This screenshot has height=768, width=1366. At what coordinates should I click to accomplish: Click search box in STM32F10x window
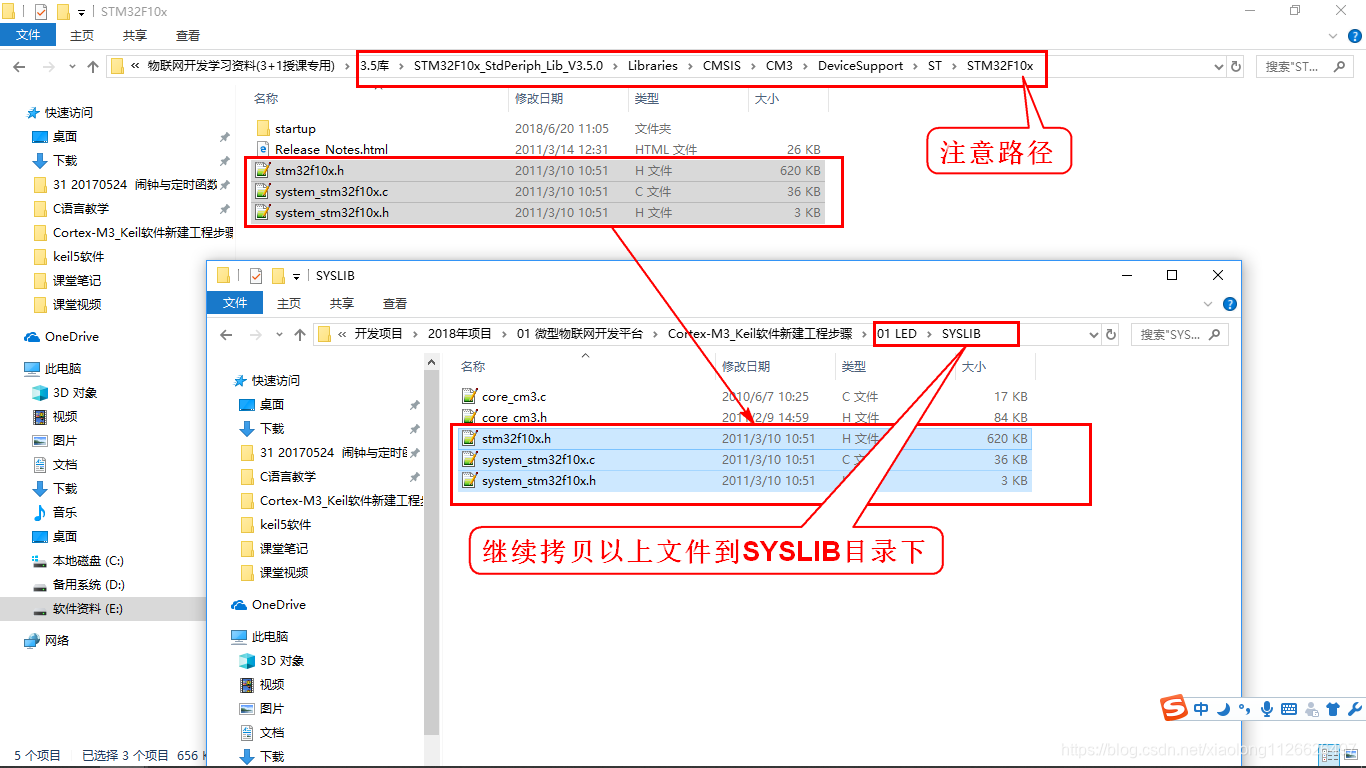[x=1305, y=66]
